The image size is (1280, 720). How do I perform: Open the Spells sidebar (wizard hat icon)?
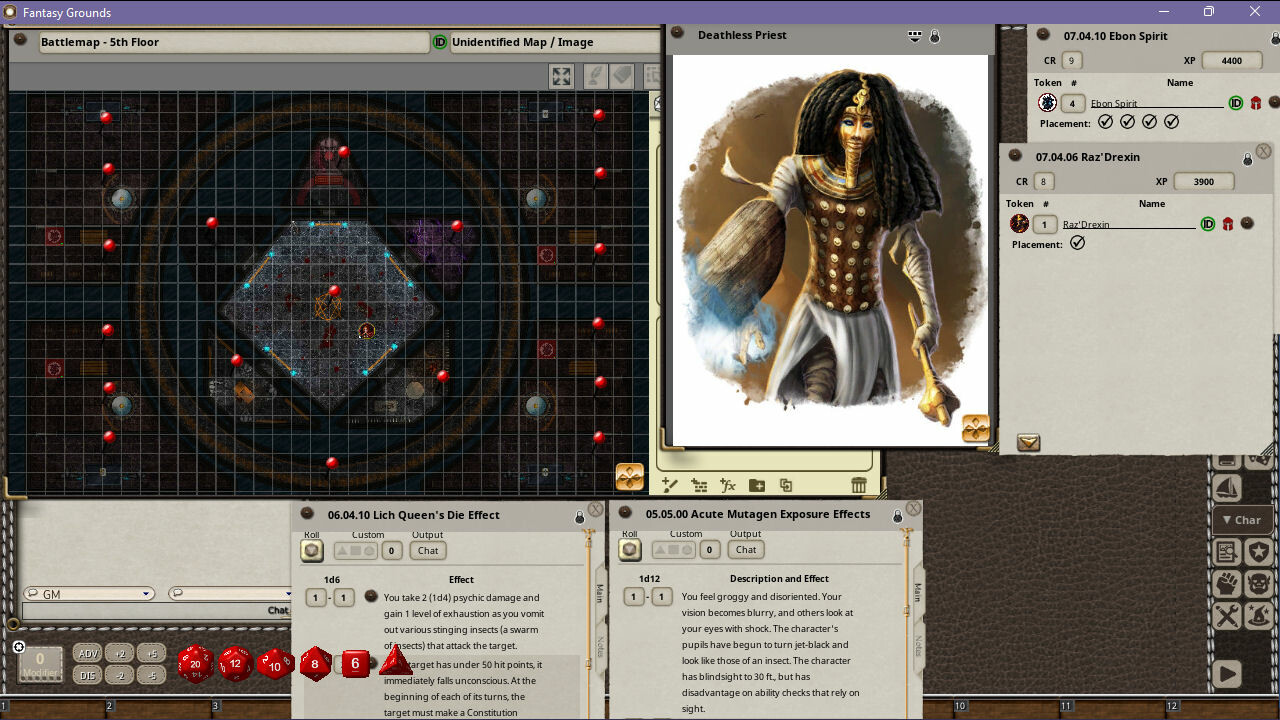1259,615
